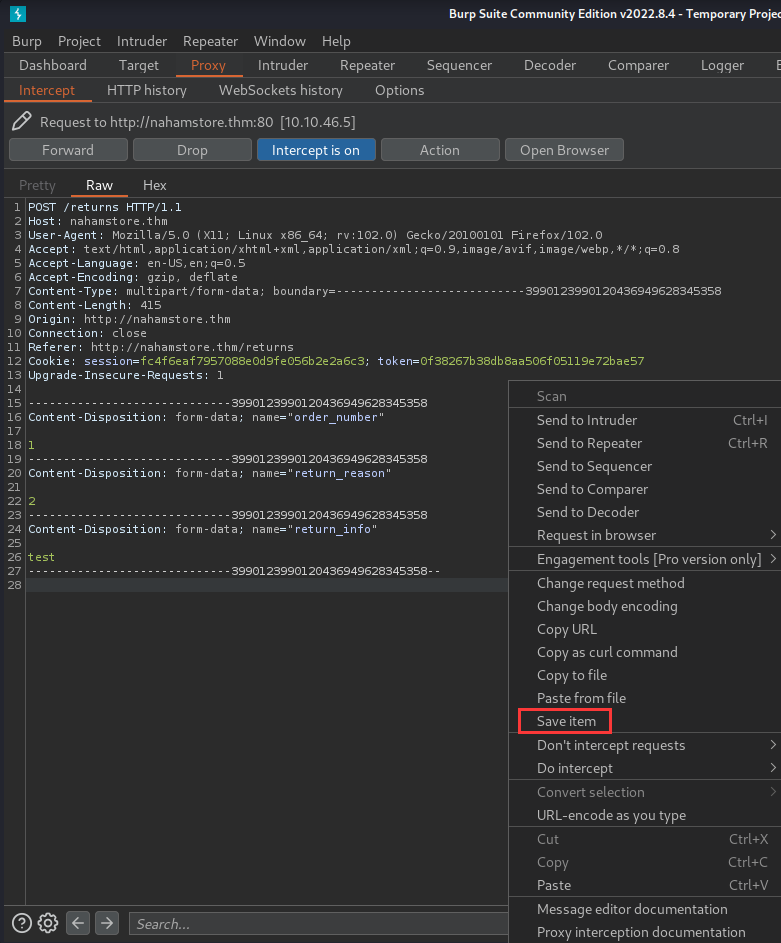Go to previous match with left arrow
Viewport: 781px width, 943px height.
click(x=78, y=923)
